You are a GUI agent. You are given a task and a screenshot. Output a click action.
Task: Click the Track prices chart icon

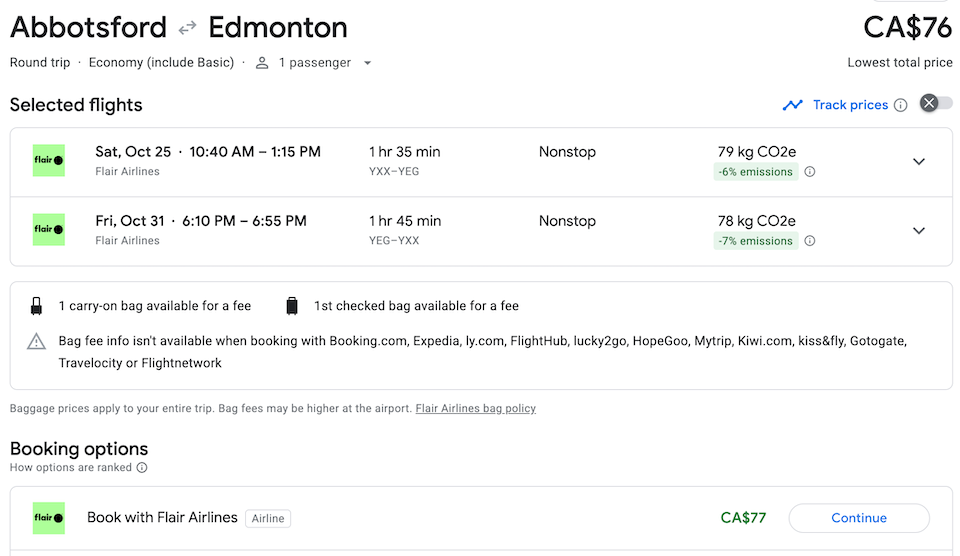point(793,105)
